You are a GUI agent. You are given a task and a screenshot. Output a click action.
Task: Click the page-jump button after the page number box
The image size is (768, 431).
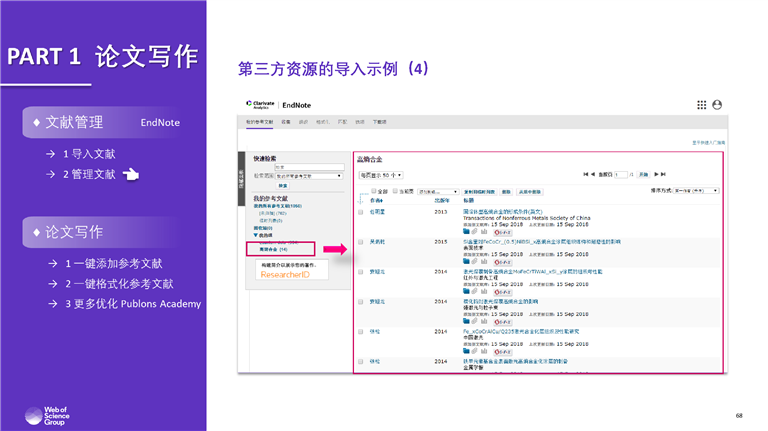(644, 174)
